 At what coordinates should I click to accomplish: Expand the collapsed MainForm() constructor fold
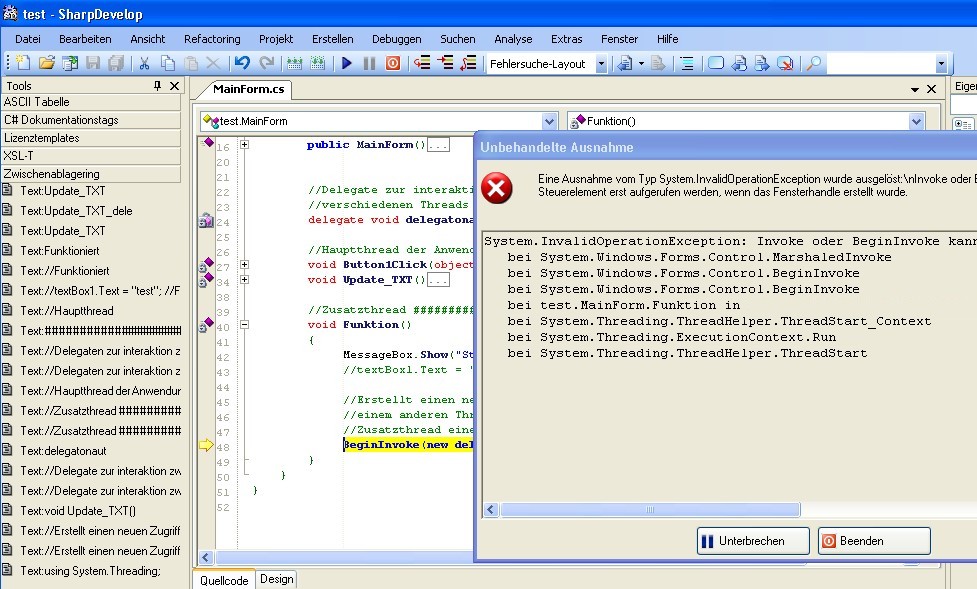click(245, 144)
